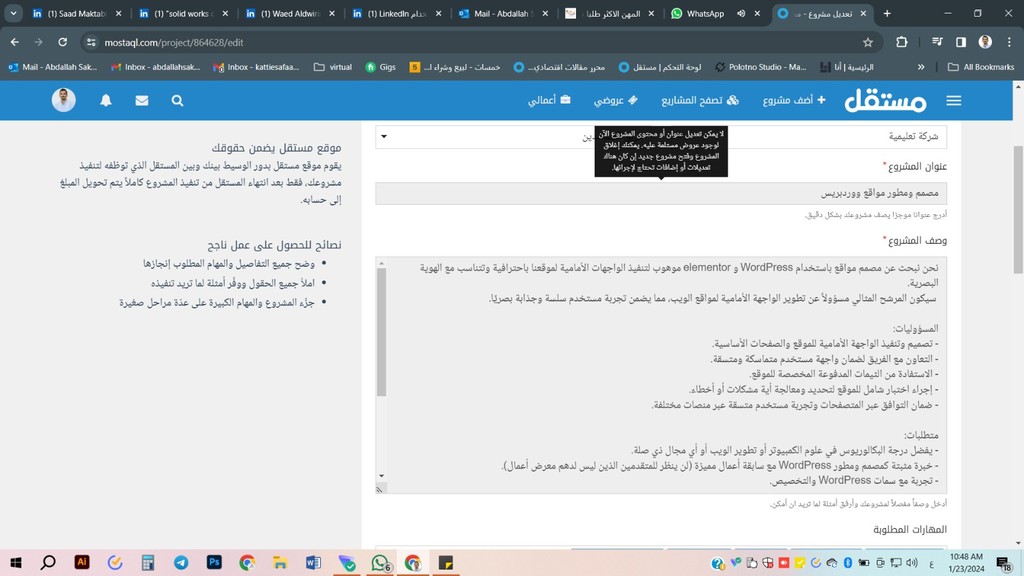Open File Explorer from taskbar
The width and height of the screenshot is (1024, 576).
280,562
